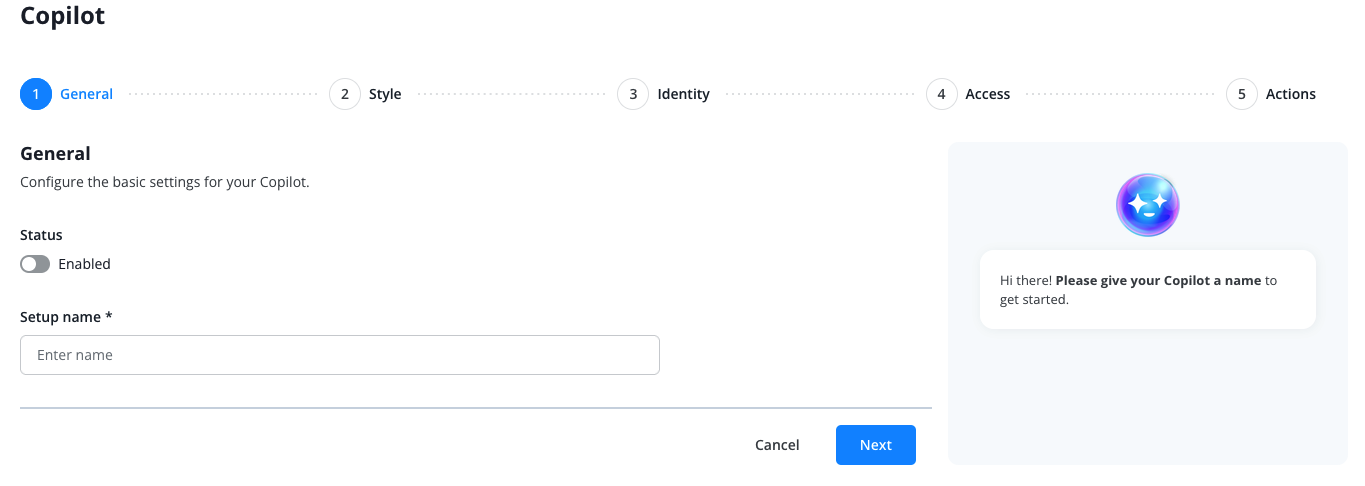Click the step 3 number circle

coord(632,94)
